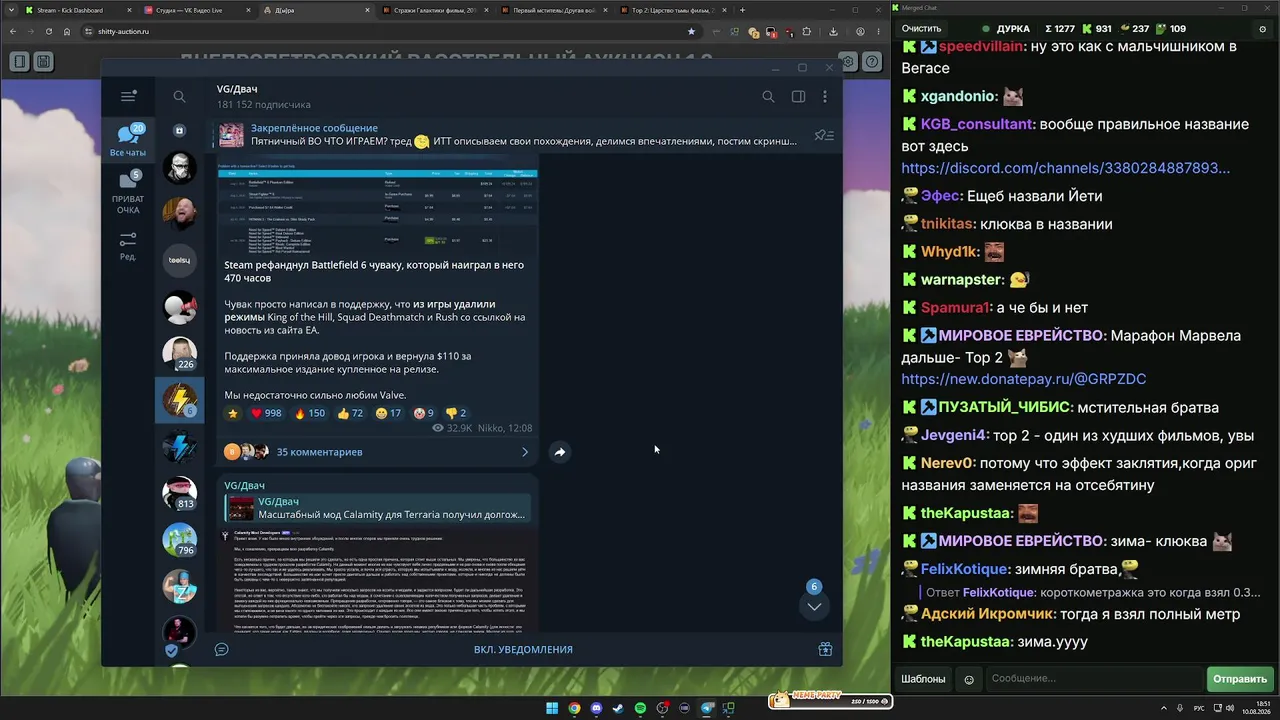Open the chat with 796 unread messages

point(180,540)
